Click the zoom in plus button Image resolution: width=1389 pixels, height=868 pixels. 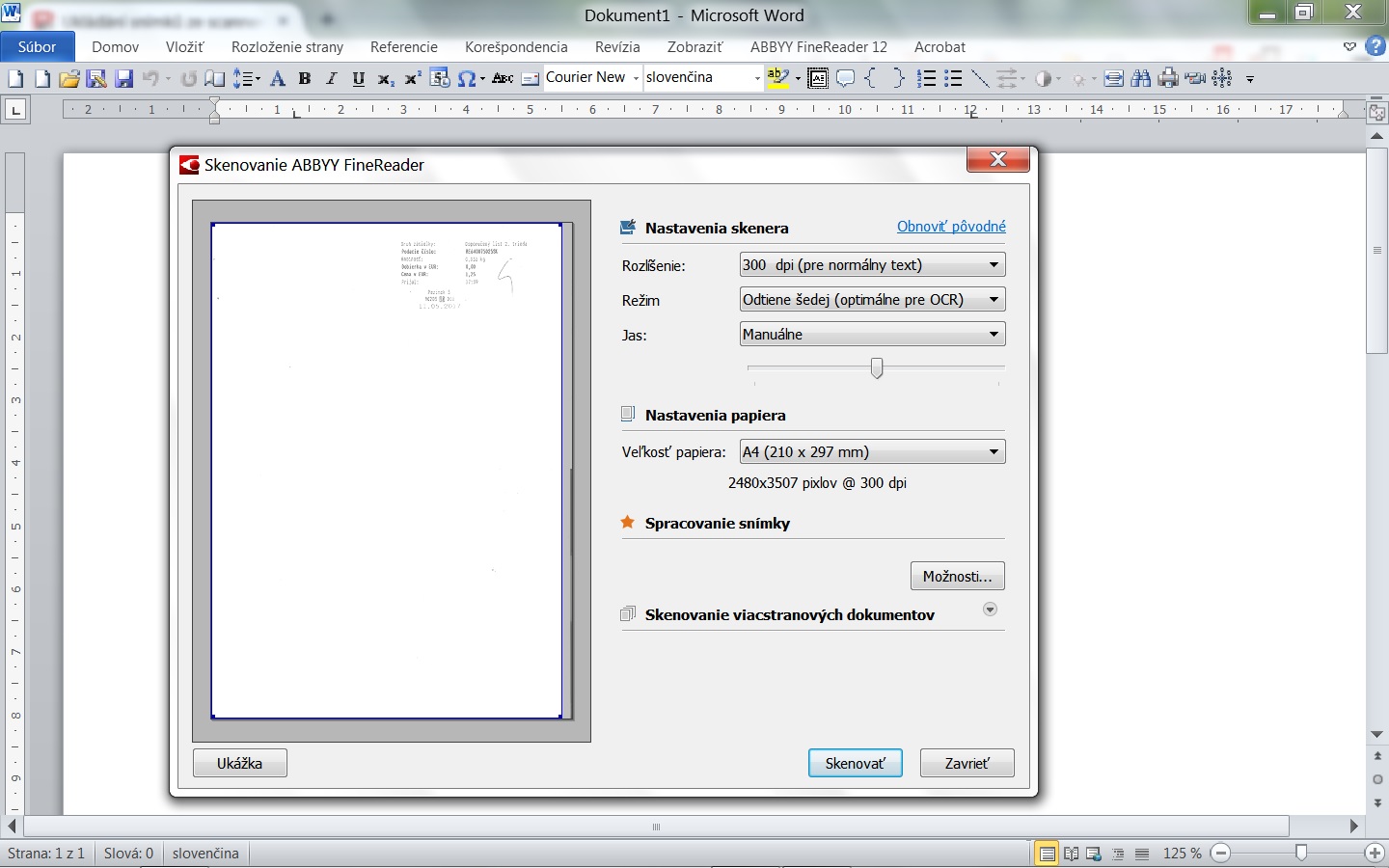[x=1375, y=854]
